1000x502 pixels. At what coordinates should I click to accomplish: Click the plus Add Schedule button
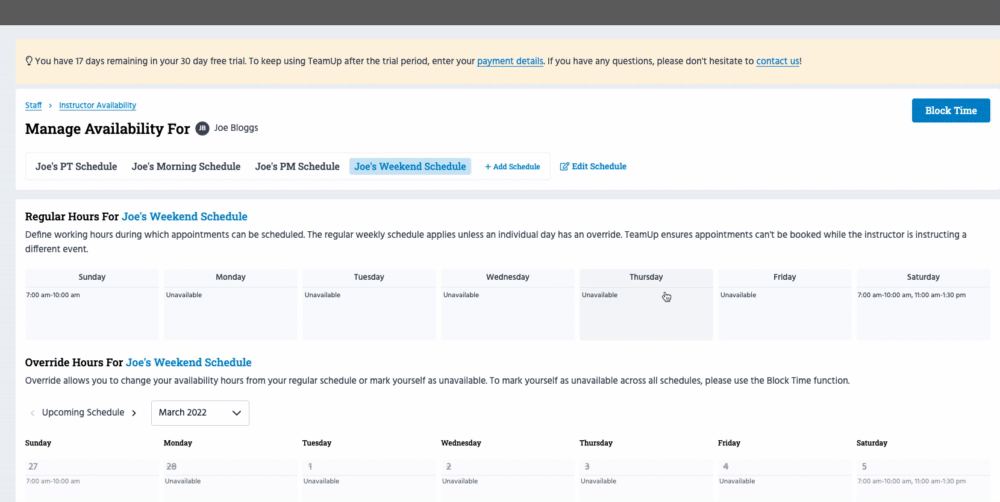point(512,167)
